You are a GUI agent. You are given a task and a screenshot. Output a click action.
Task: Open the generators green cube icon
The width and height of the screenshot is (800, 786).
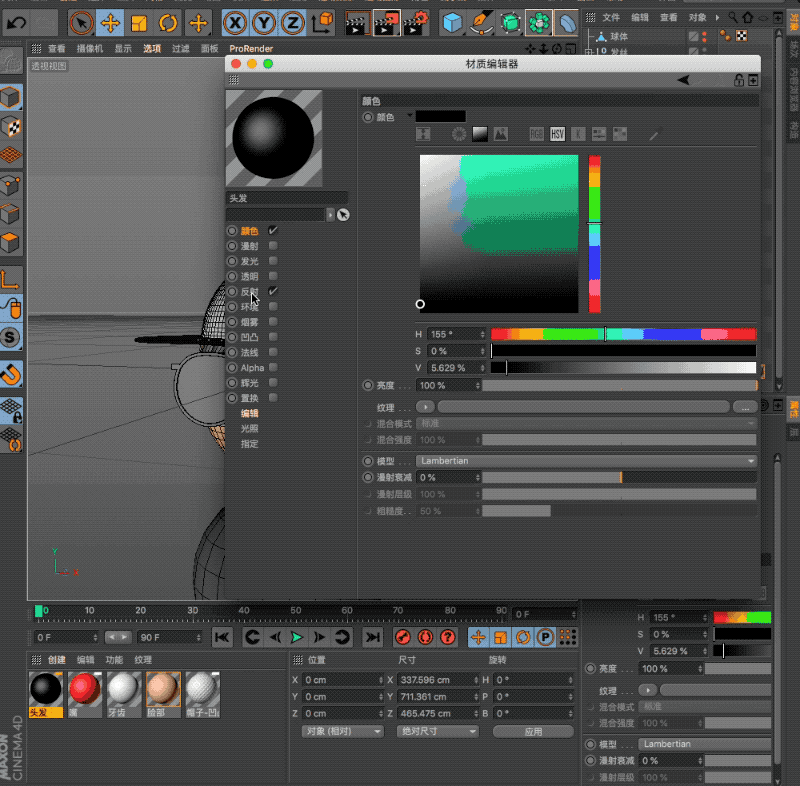tap(510, 23)
